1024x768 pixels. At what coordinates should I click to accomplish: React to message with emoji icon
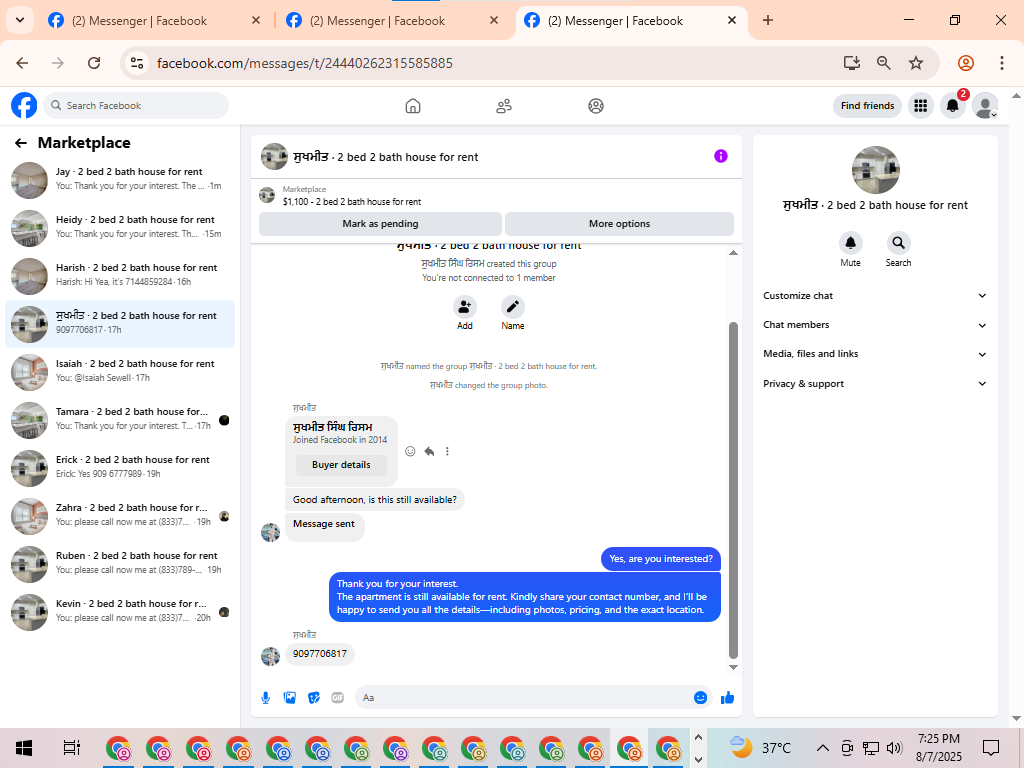[410, 451]
